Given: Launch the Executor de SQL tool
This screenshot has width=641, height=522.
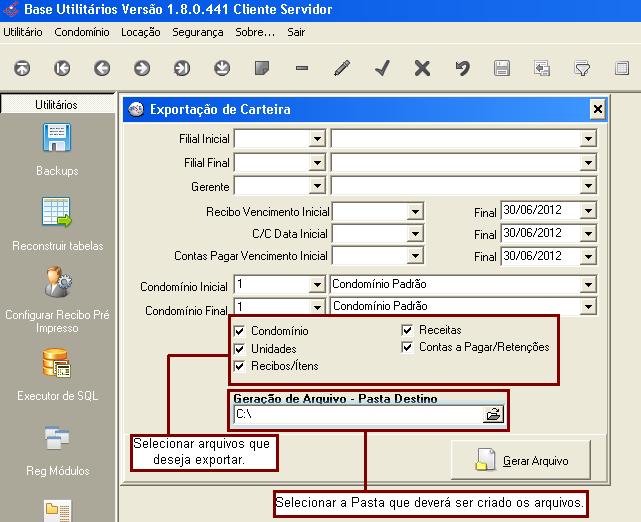Looking at the screenshot, I should tap(56, 363).
